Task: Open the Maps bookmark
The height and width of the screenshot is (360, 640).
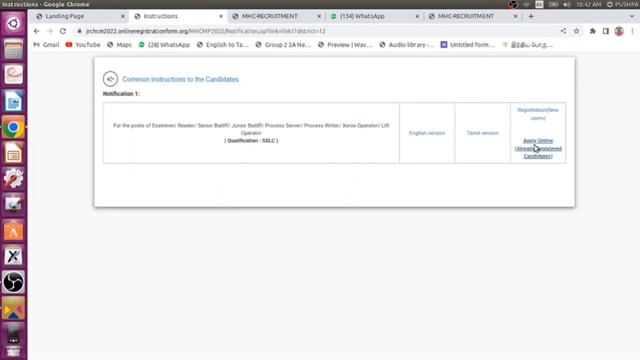Action: [x=119, y=45]
